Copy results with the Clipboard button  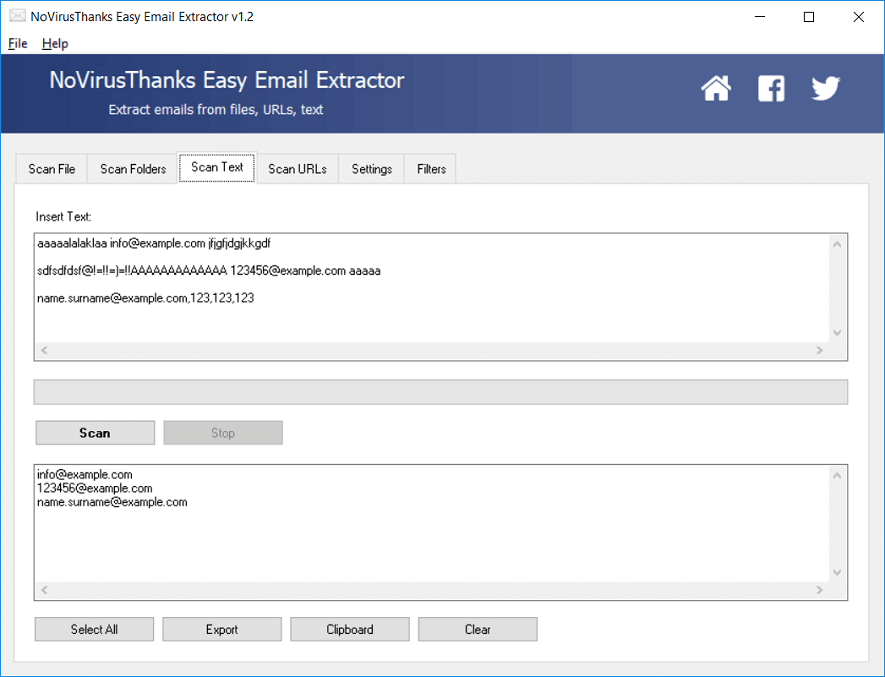(350, 629)
